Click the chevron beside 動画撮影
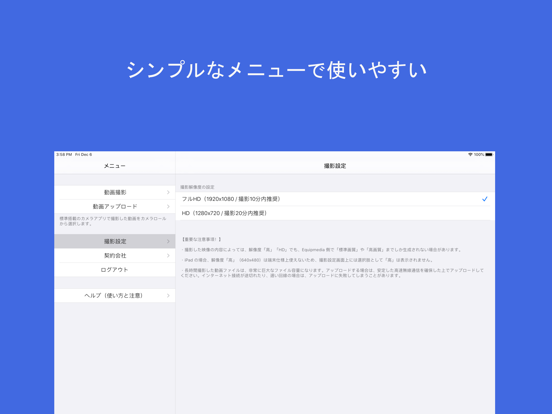Image resolution: width=552 pixels, height=414 pixels. pyautogui.click(x=168, y=192)
